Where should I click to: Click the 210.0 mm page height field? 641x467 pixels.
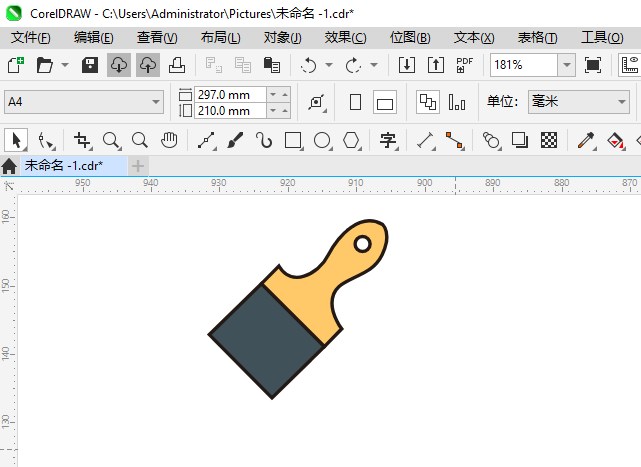pyautogui.click(x=230, y=111)
